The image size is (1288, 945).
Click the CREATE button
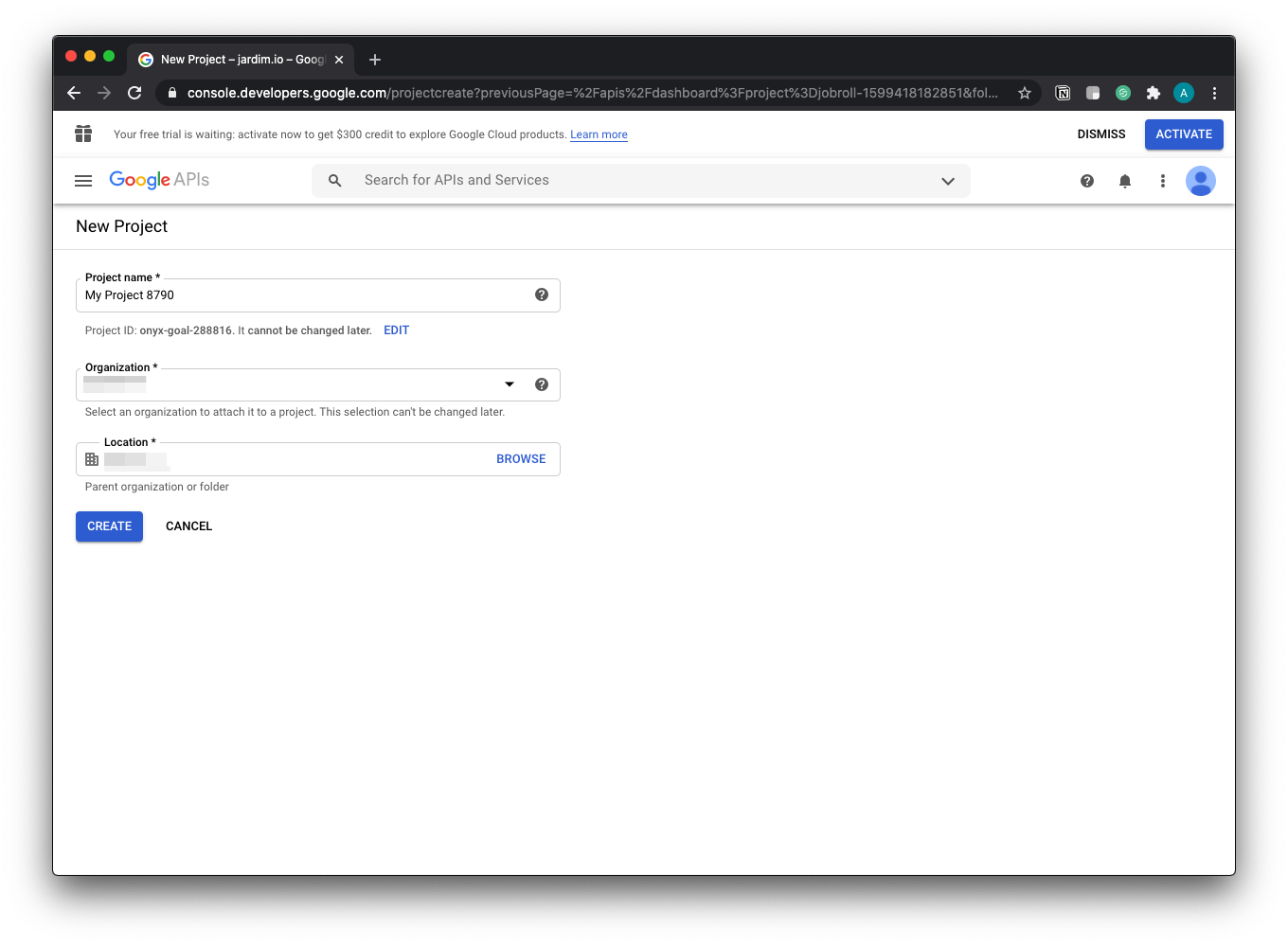tap(109, 526)
